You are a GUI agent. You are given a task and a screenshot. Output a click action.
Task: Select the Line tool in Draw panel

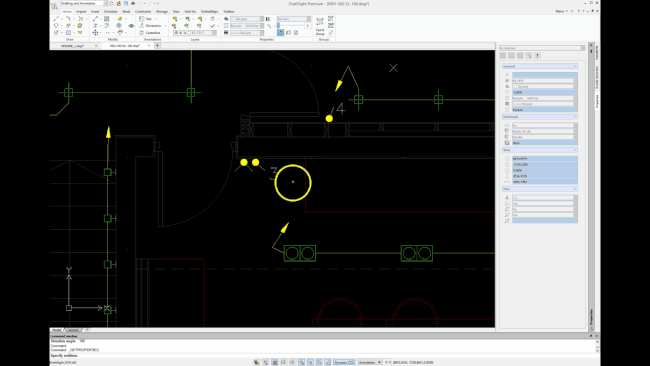tap(56, 19)
